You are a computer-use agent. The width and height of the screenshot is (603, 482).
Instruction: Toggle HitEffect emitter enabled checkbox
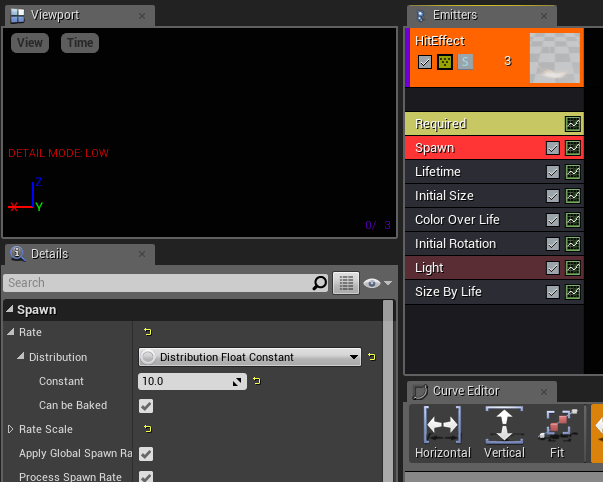coord(425,62)
